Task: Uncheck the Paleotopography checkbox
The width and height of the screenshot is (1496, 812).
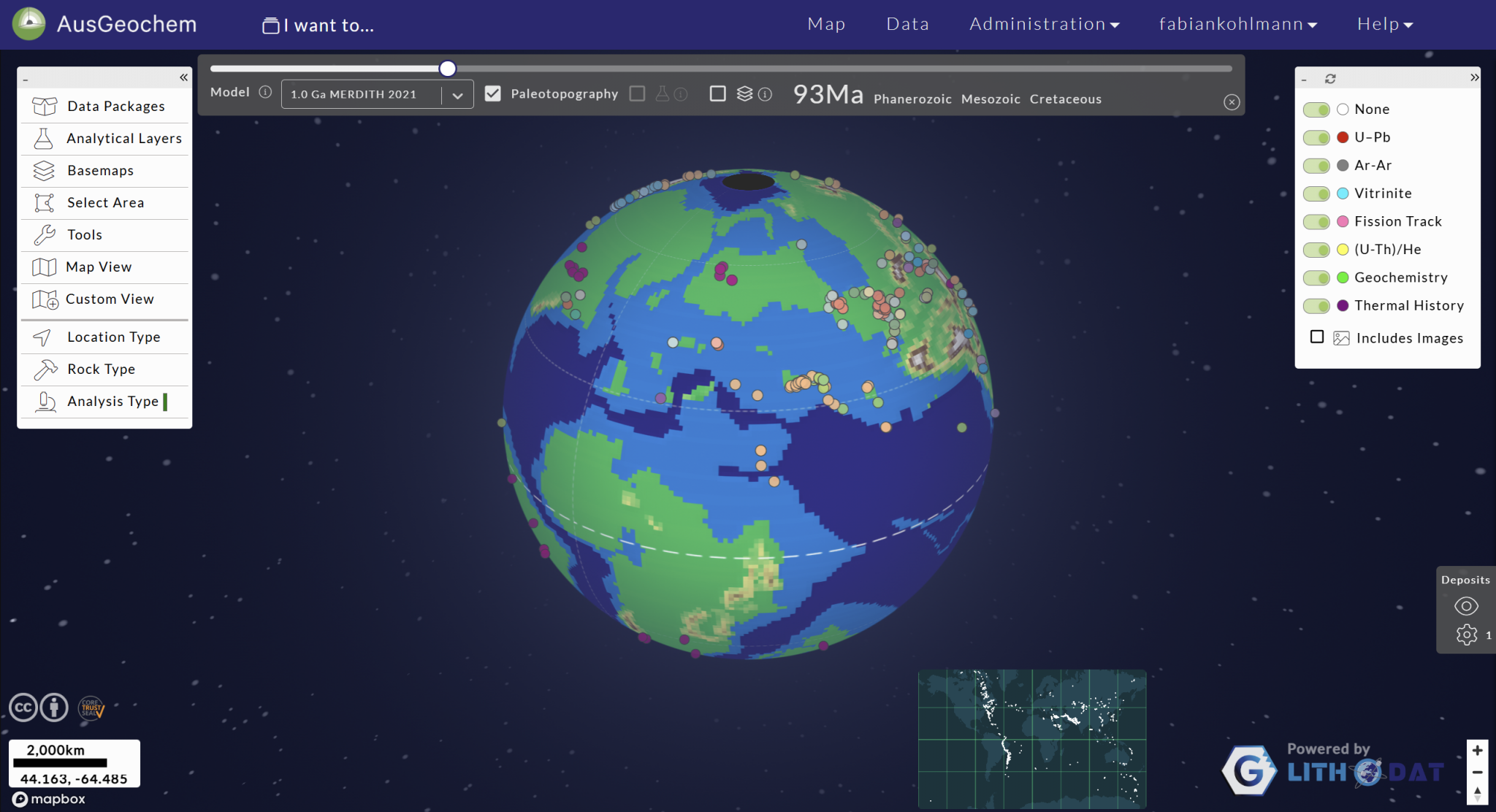Action: coord(494,93)
